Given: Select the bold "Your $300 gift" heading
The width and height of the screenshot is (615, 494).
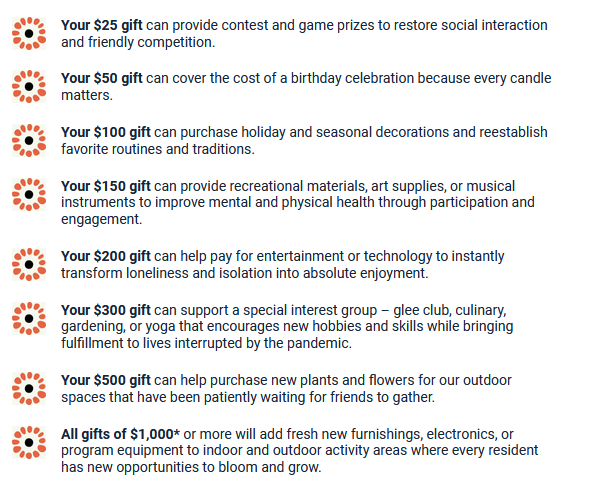Looking at the screenshot, I should (106, 310).
